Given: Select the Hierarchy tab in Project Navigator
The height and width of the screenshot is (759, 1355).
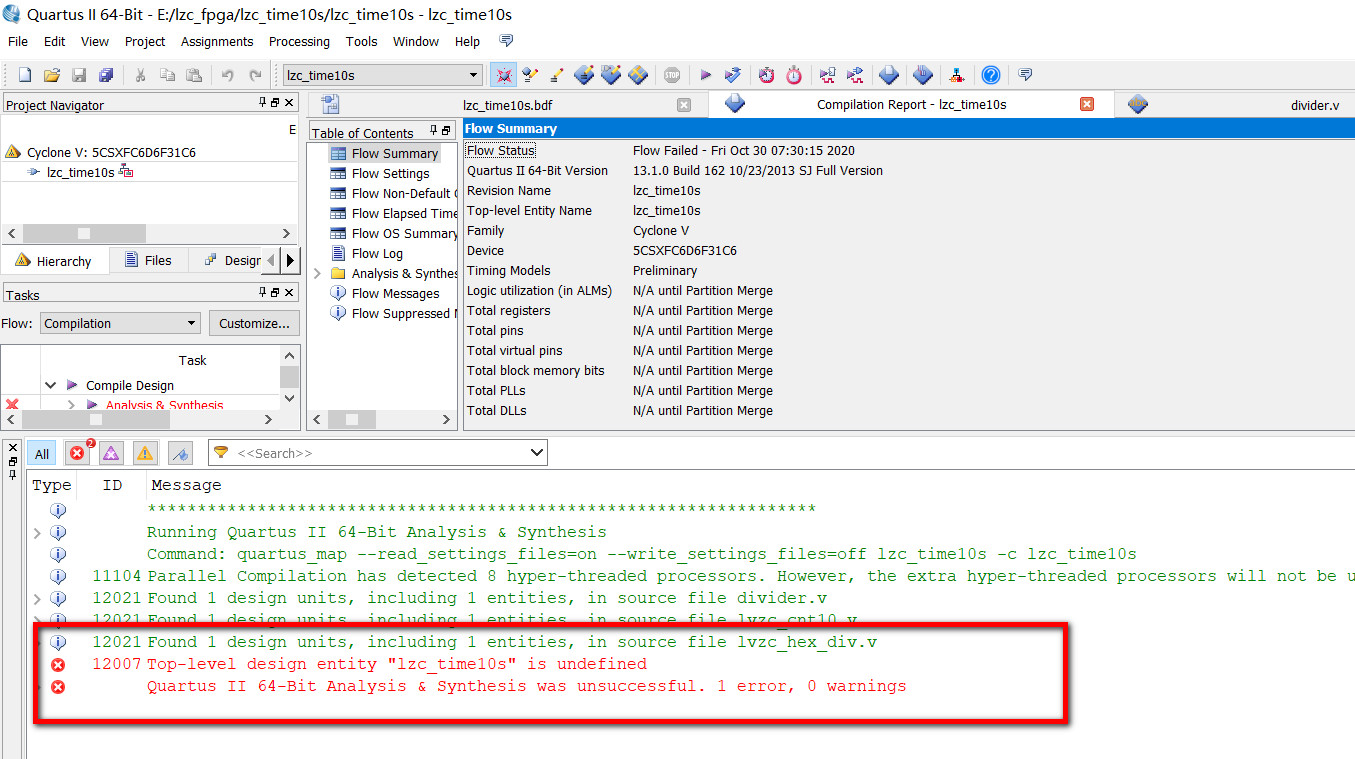Looking at the screenshot, I should [54, 260].
